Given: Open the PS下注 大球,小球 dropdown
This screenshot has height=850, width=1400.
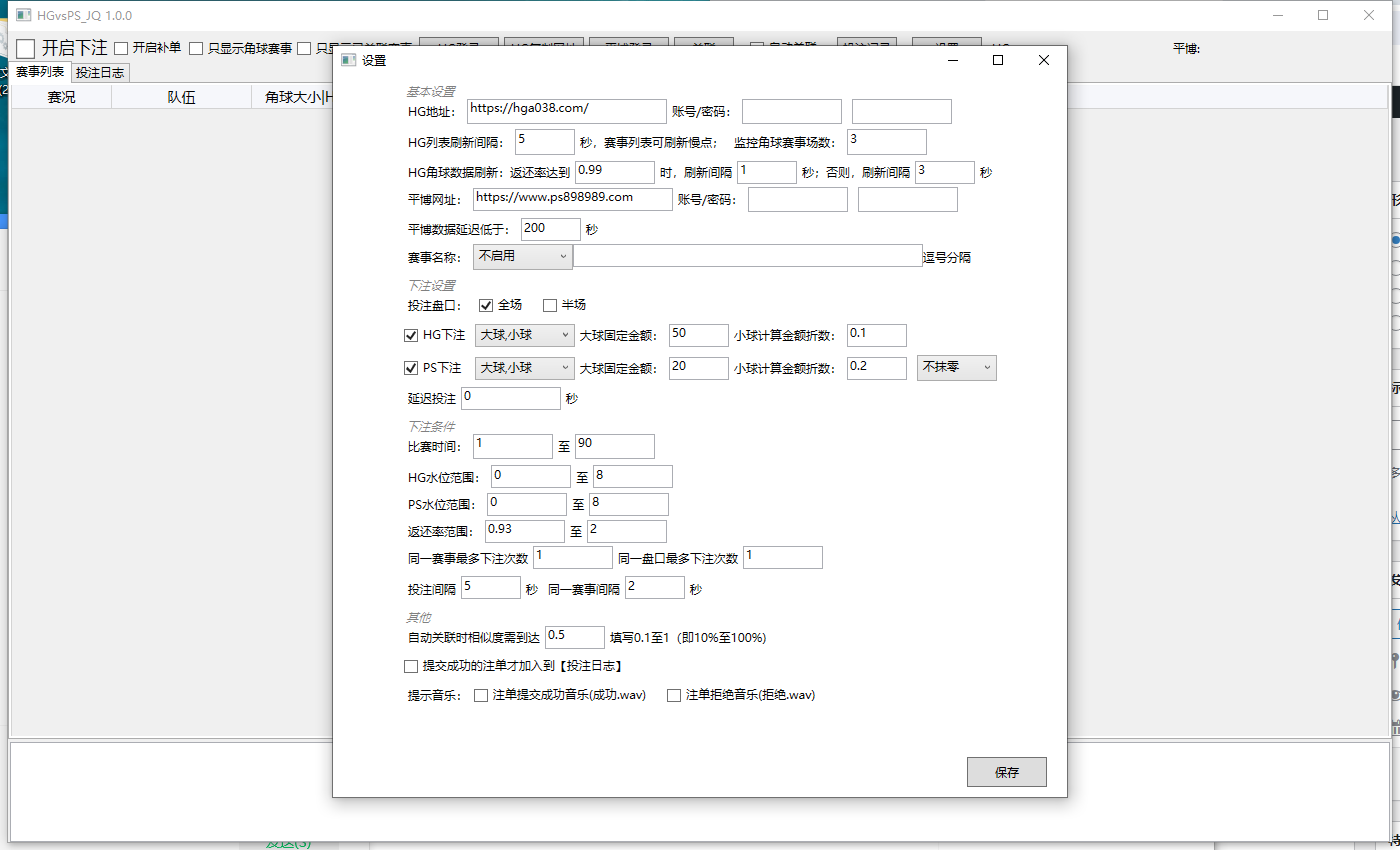Looking at the screenshot, I should point(524,368).
